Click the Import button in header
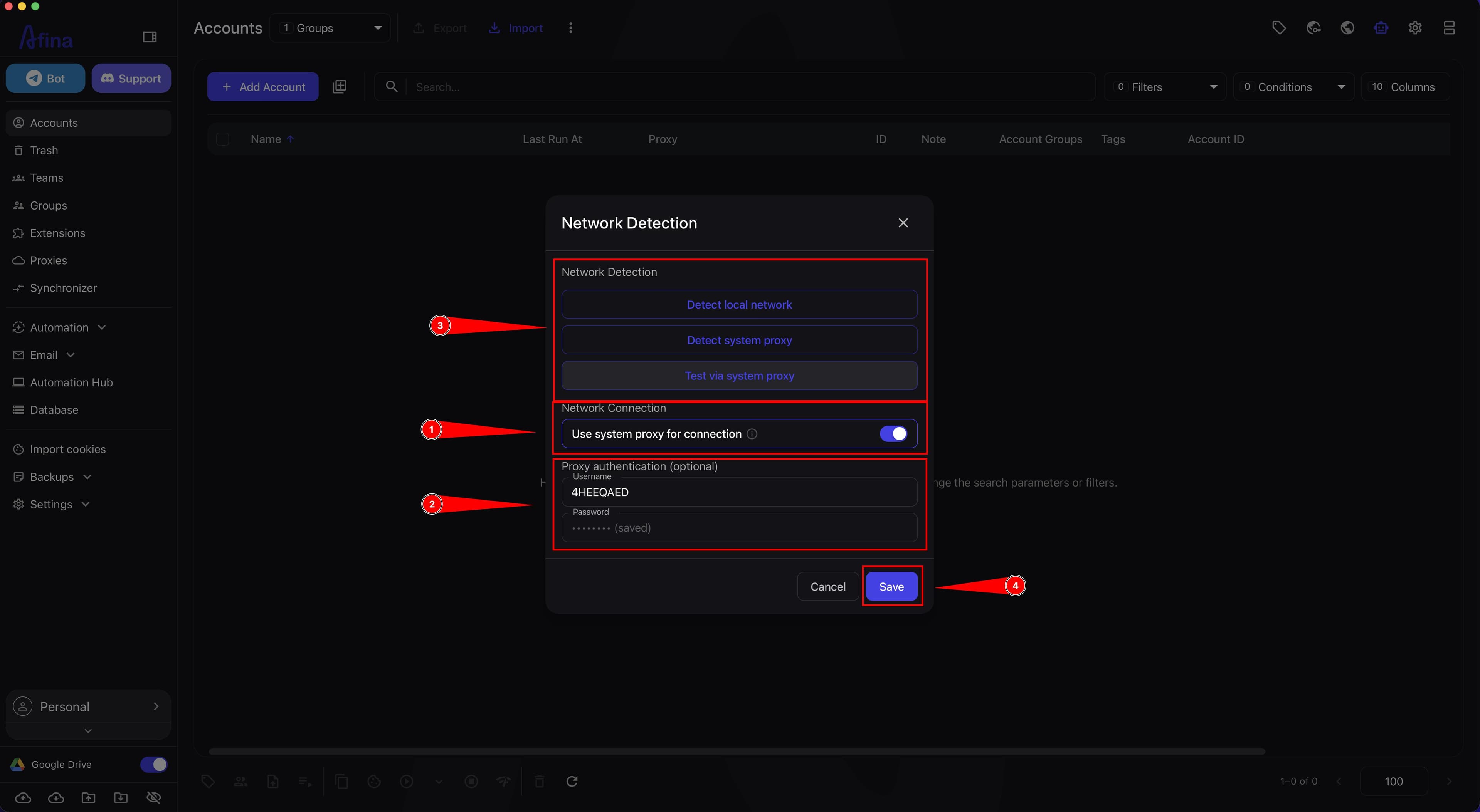This screenshot has height=812, width=1480. 515,28
